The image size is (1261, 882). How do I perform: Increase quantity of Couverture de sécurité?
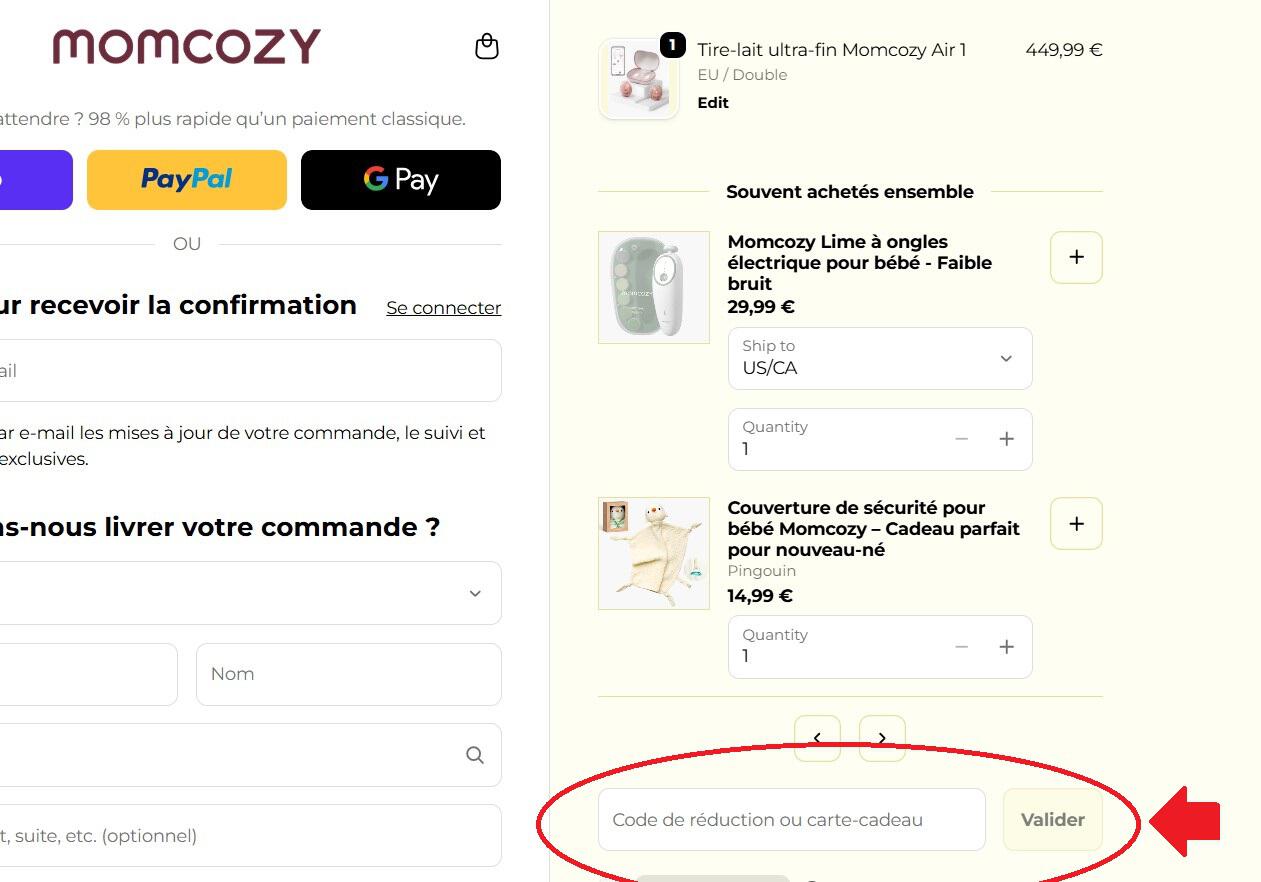coord(1006,646)
